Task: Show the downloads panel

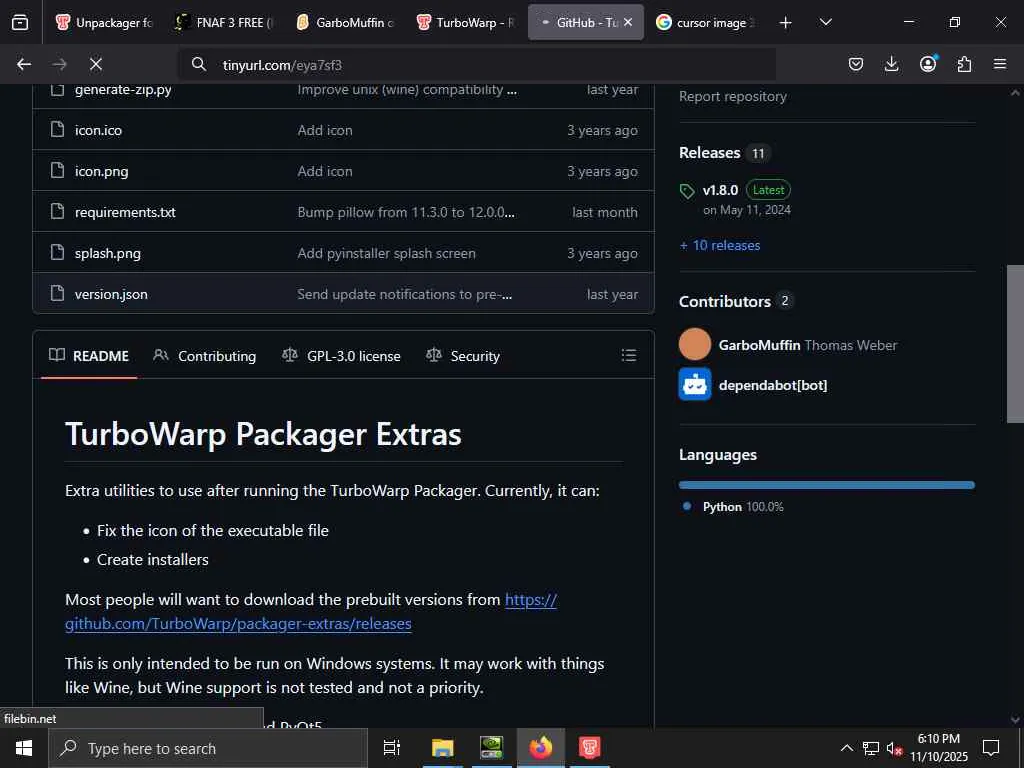Action: [891, 64]
